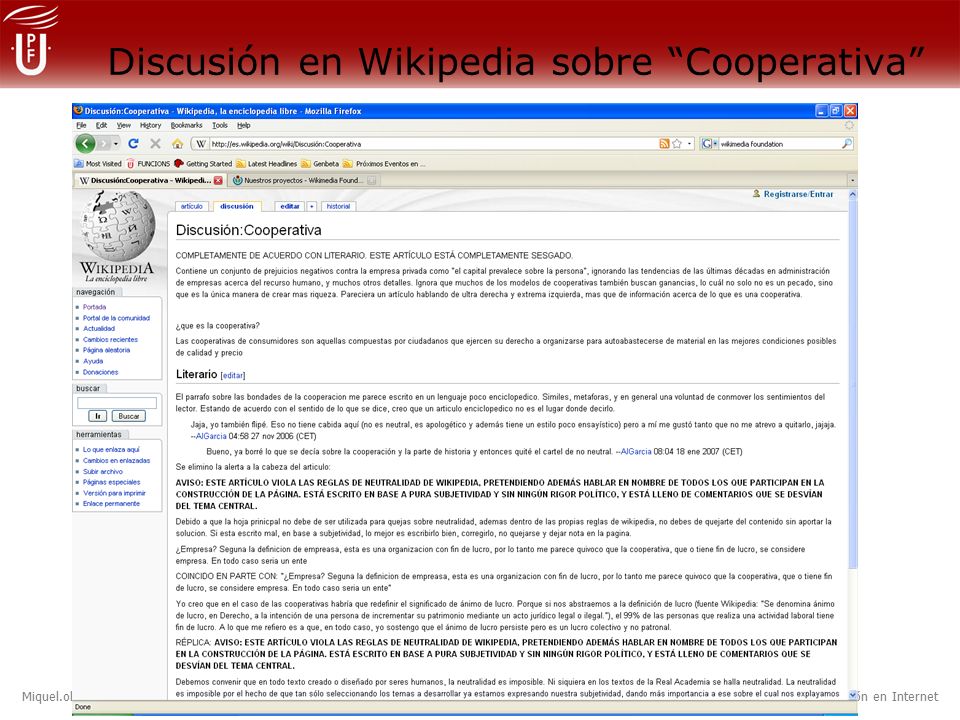960x720 pixels.
Task: Open the Edit menu
Action: coord(101,126)
